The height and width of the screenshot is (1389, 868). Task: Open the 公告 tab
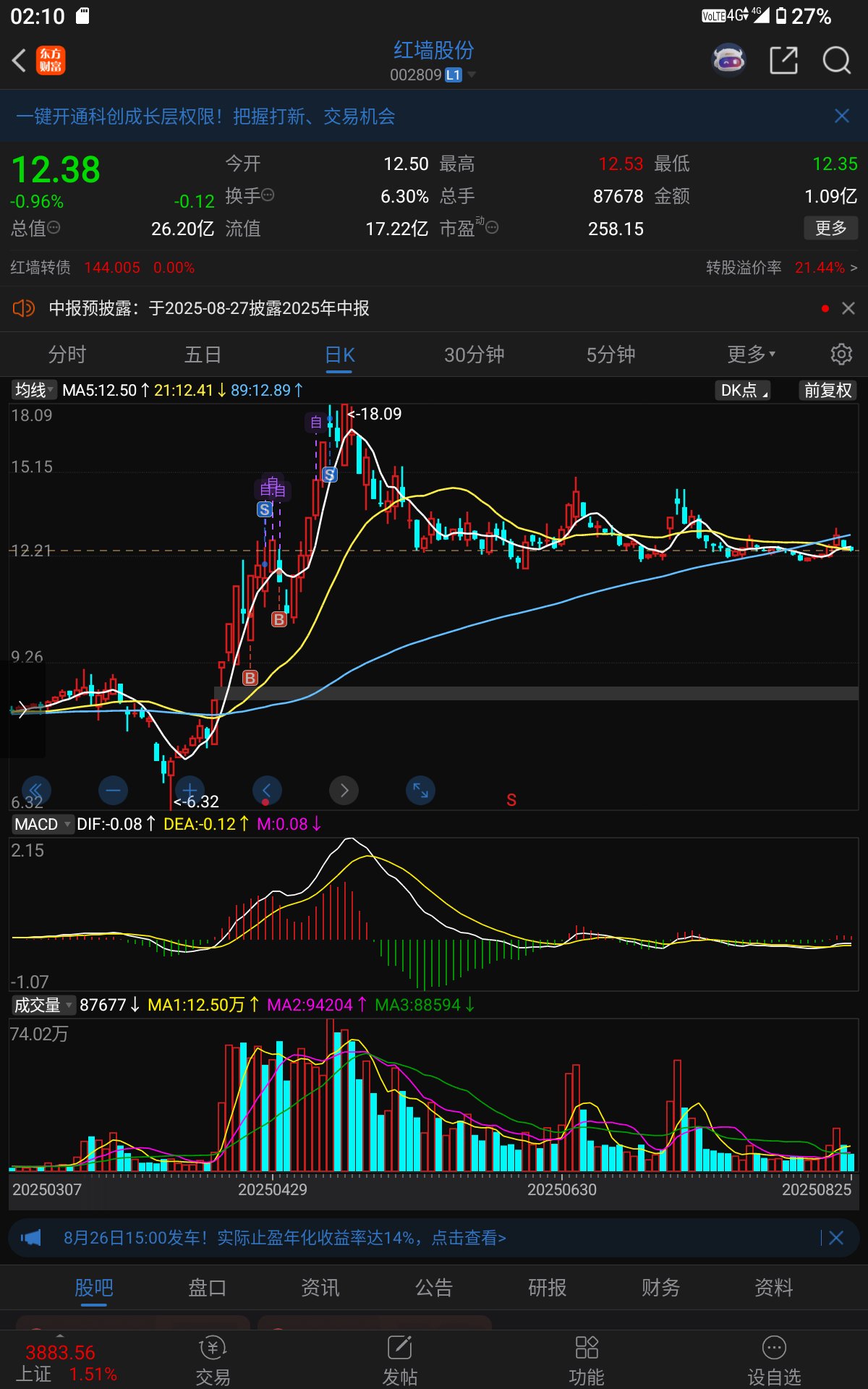pyautogui.click(x=434, y=1288)
